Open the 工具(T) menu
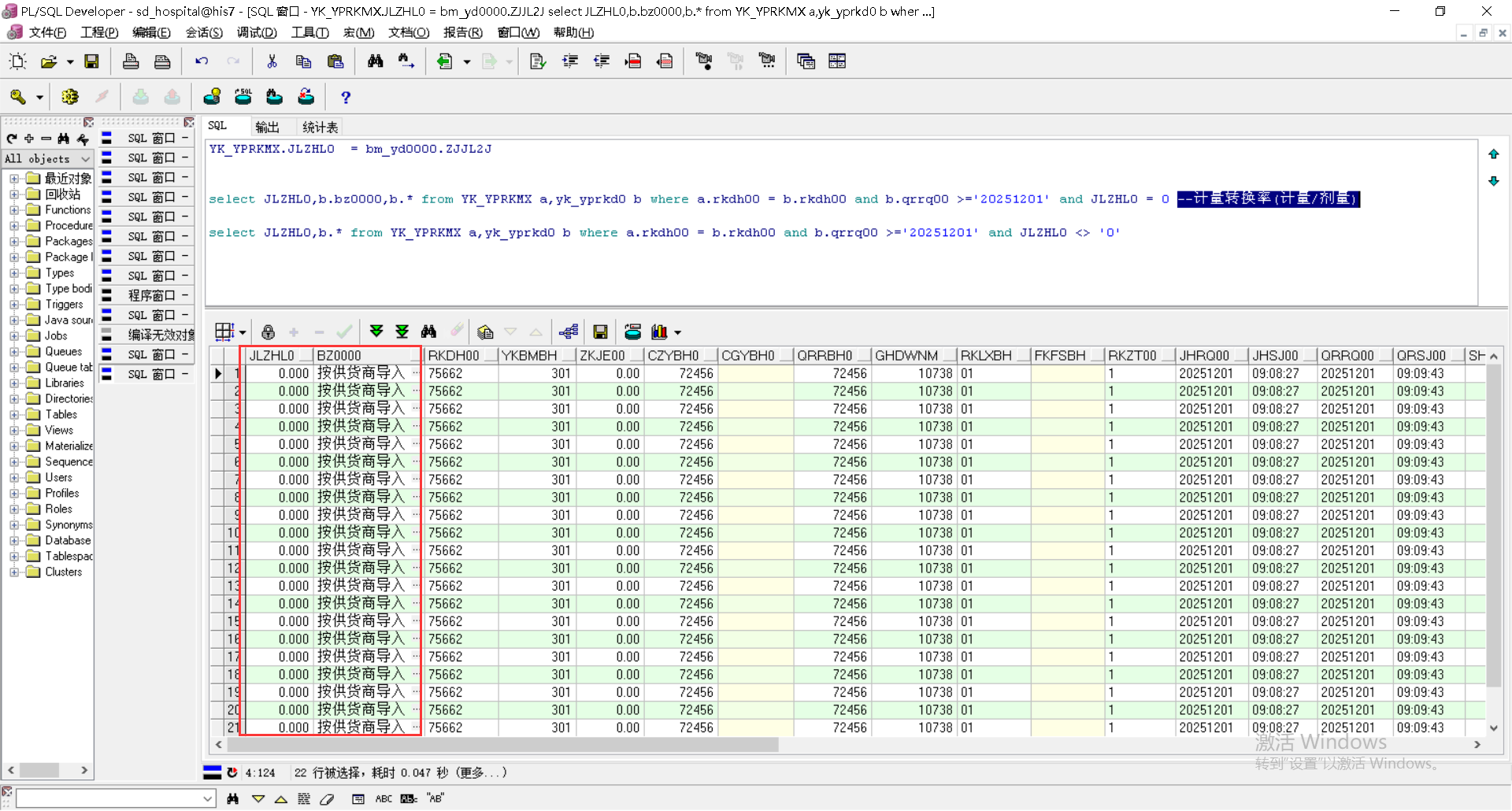Viewport: 1512px width, 811px height. coord(309,32)
